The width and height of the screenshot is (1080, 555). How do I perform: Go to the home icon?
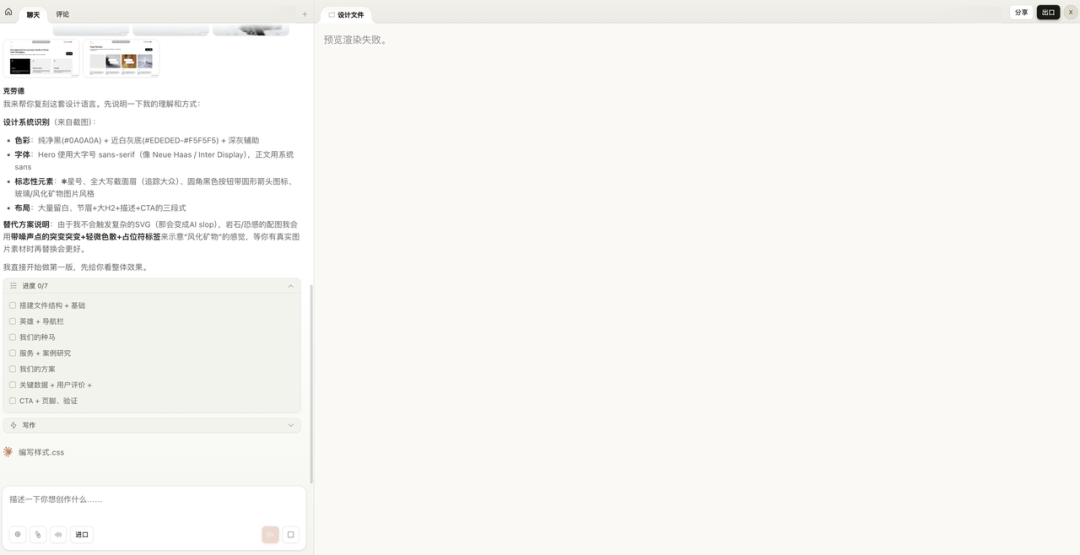(x=8, y=12)
